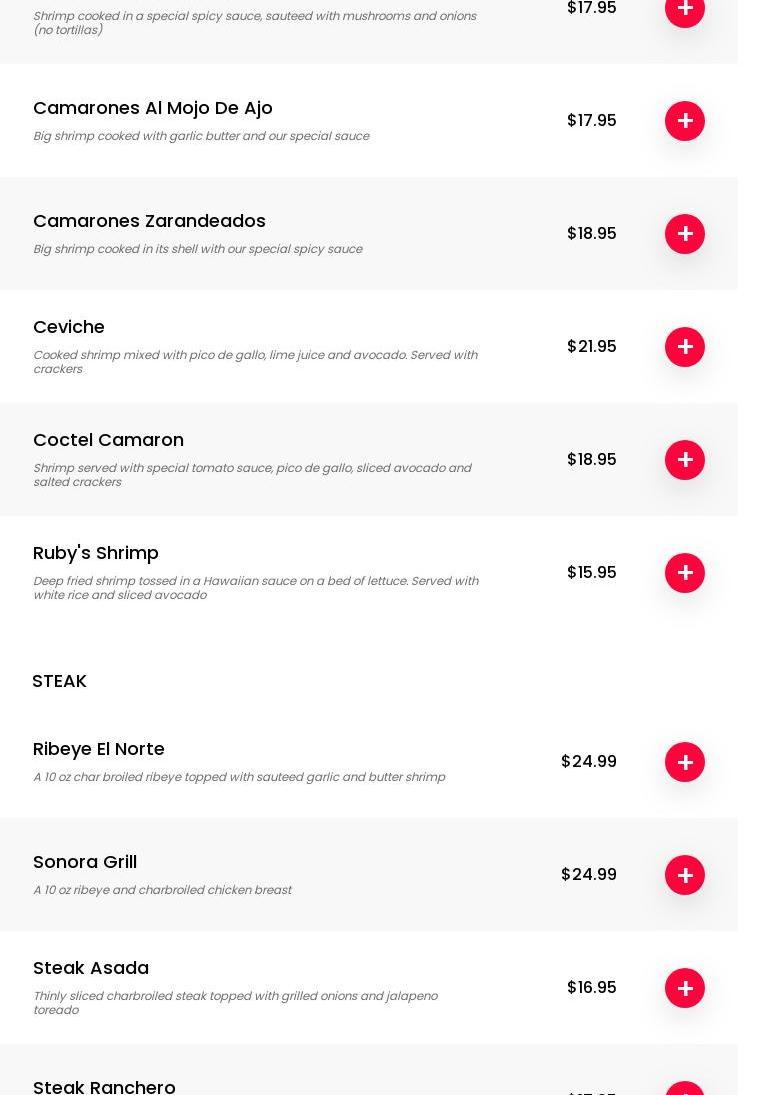The width and height of the screenshot is (770, 1095).
Task: Add Camarones Zarandeados using plus button
Action: coord(685,234)
